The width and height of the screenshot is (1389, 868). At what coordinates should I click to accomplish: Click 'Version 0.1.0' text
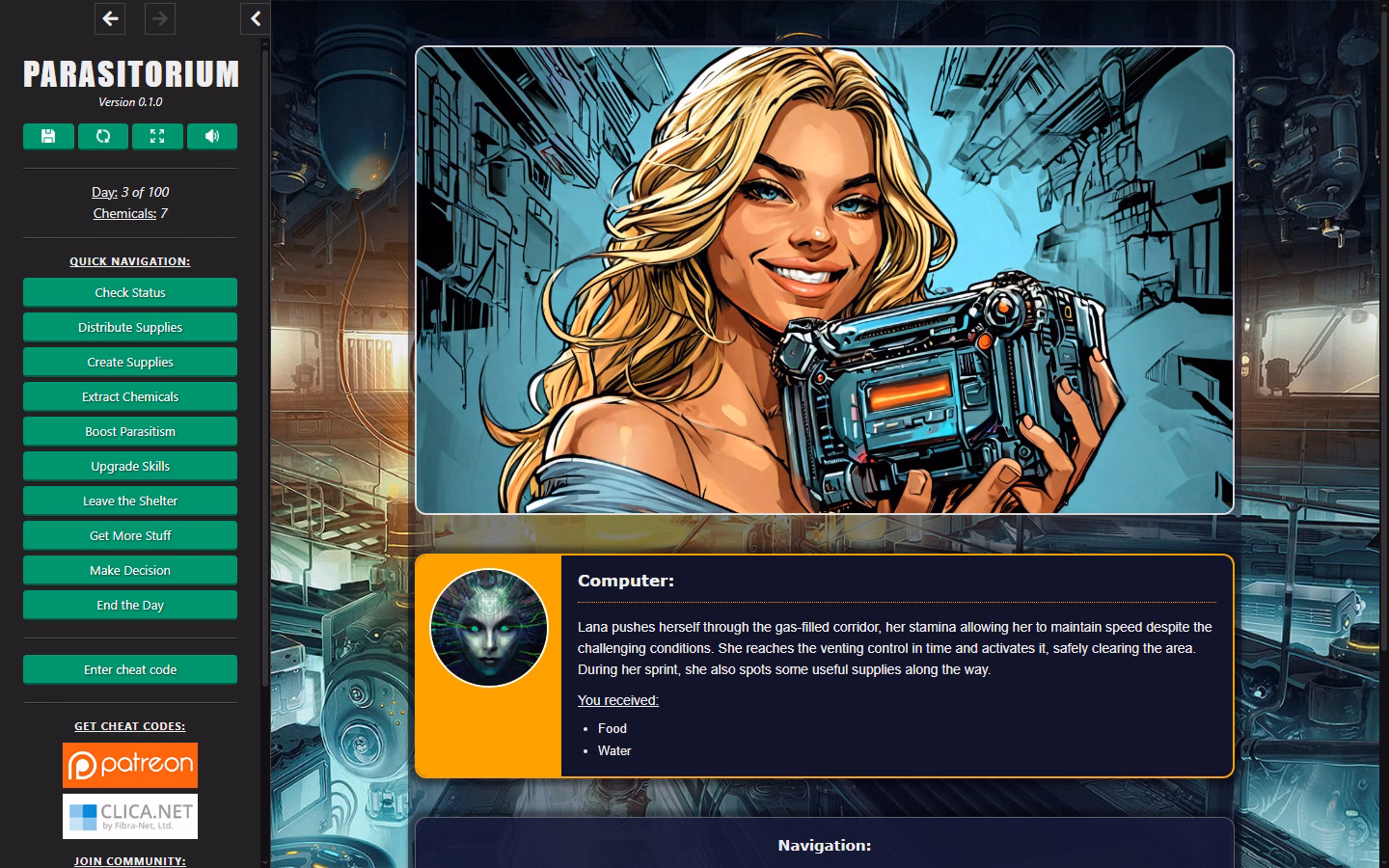pos(130,101)
